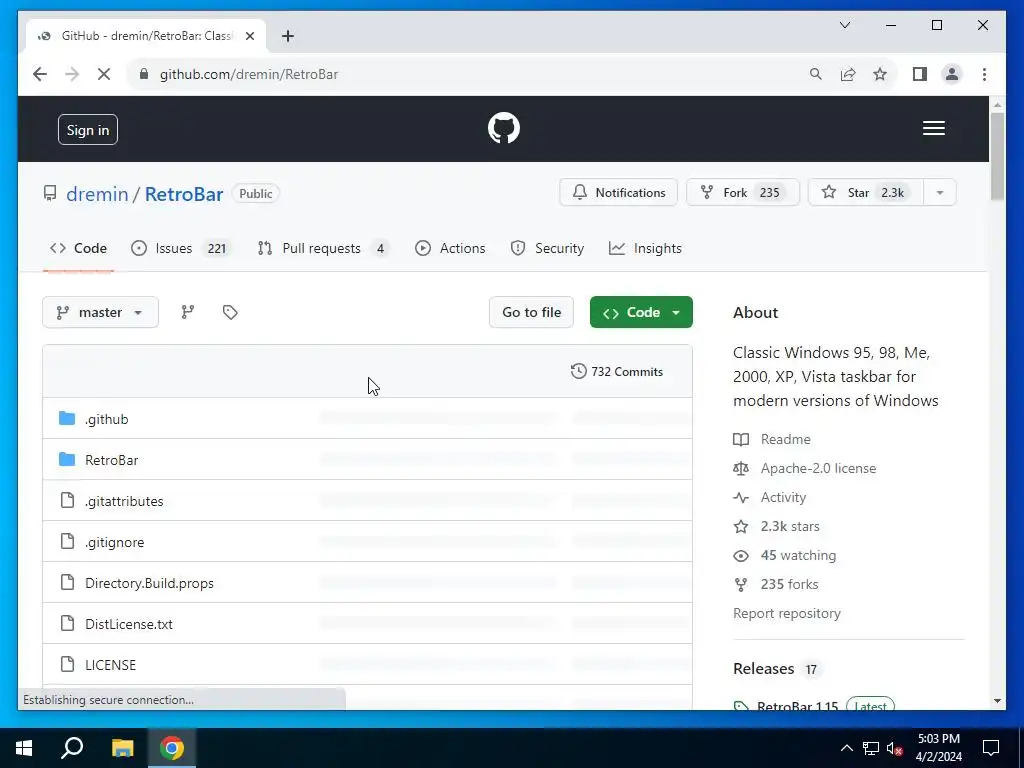Open Directory.Build.props file
Image resolution: width=1024 pixels, height=768 pixels.
[149, 583]
